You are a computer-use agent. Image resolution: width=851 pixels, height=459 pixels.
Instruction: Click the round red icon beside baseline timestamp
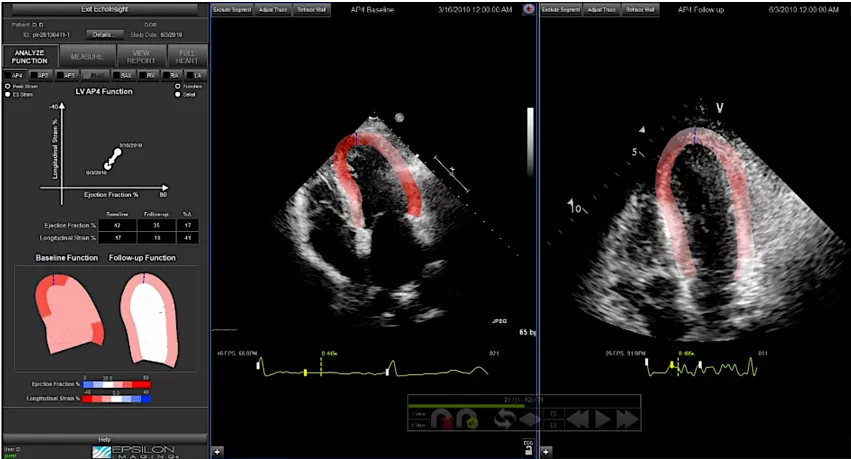tap(528, 8)
